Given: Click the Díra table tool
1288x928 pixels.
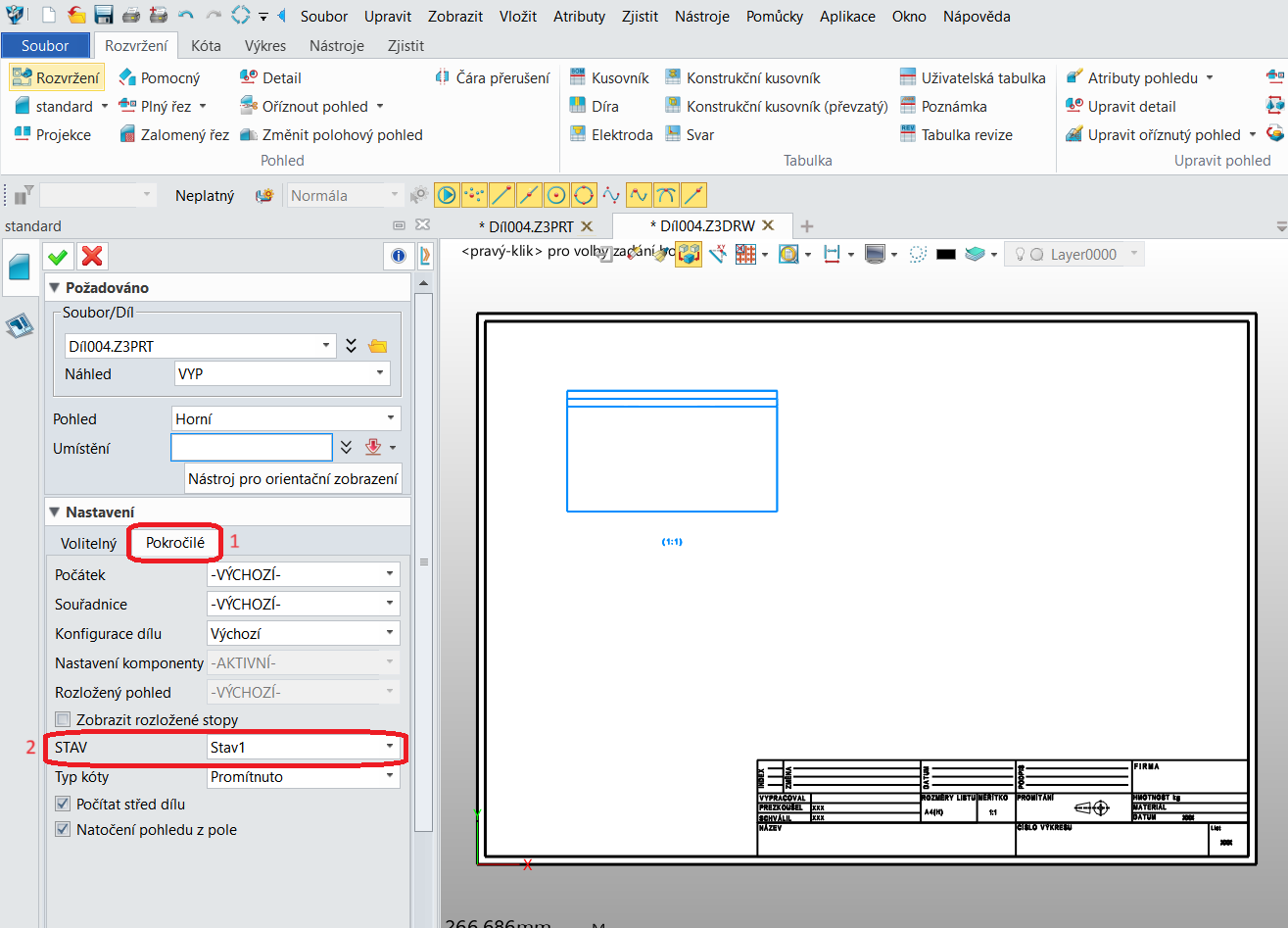Looking at the screenshot, I should tap(594, 106).
